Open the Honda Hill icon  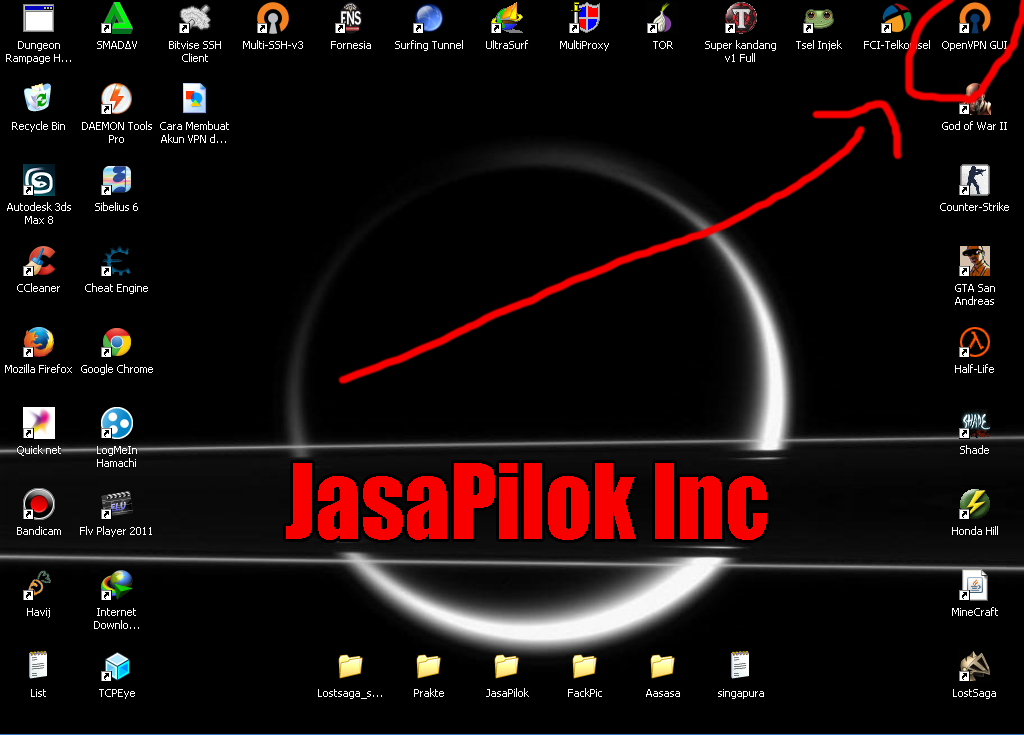pos(974,504)
